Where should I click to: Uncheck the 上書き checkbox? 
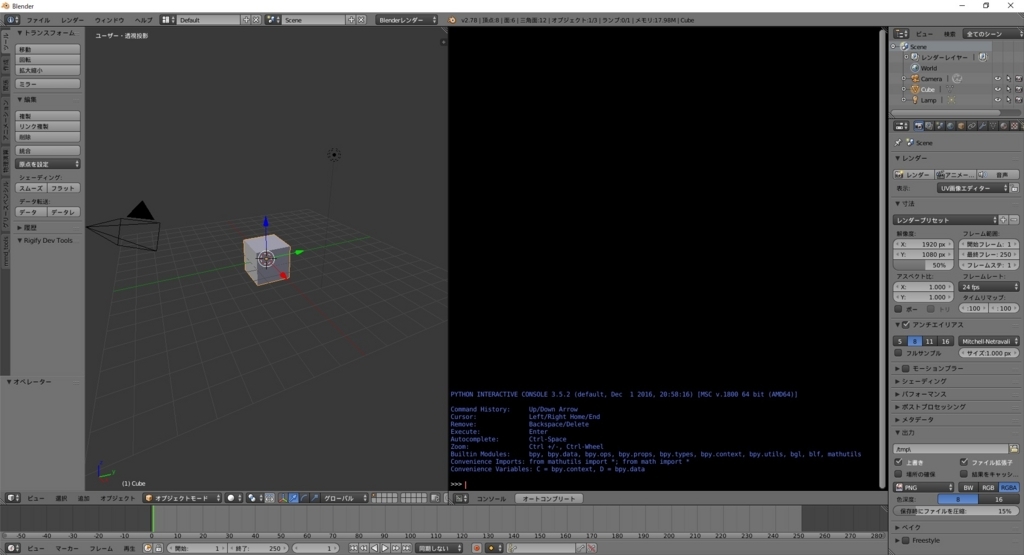[899, 462]
